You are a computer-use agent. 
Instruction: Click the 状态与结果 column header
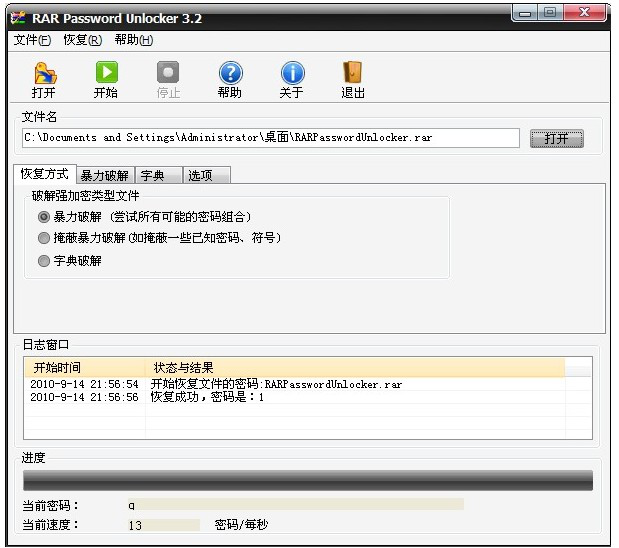[355, 368]
